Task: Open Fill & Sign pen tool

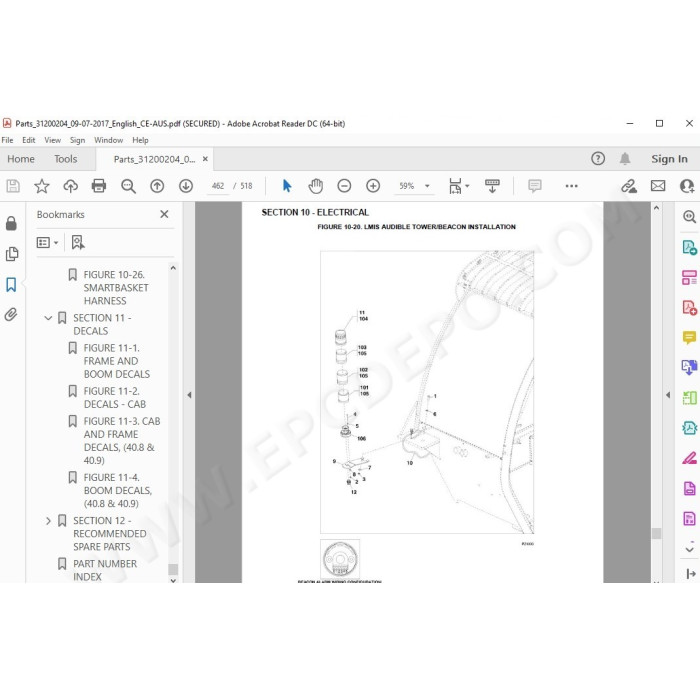Action: point(689,458)
